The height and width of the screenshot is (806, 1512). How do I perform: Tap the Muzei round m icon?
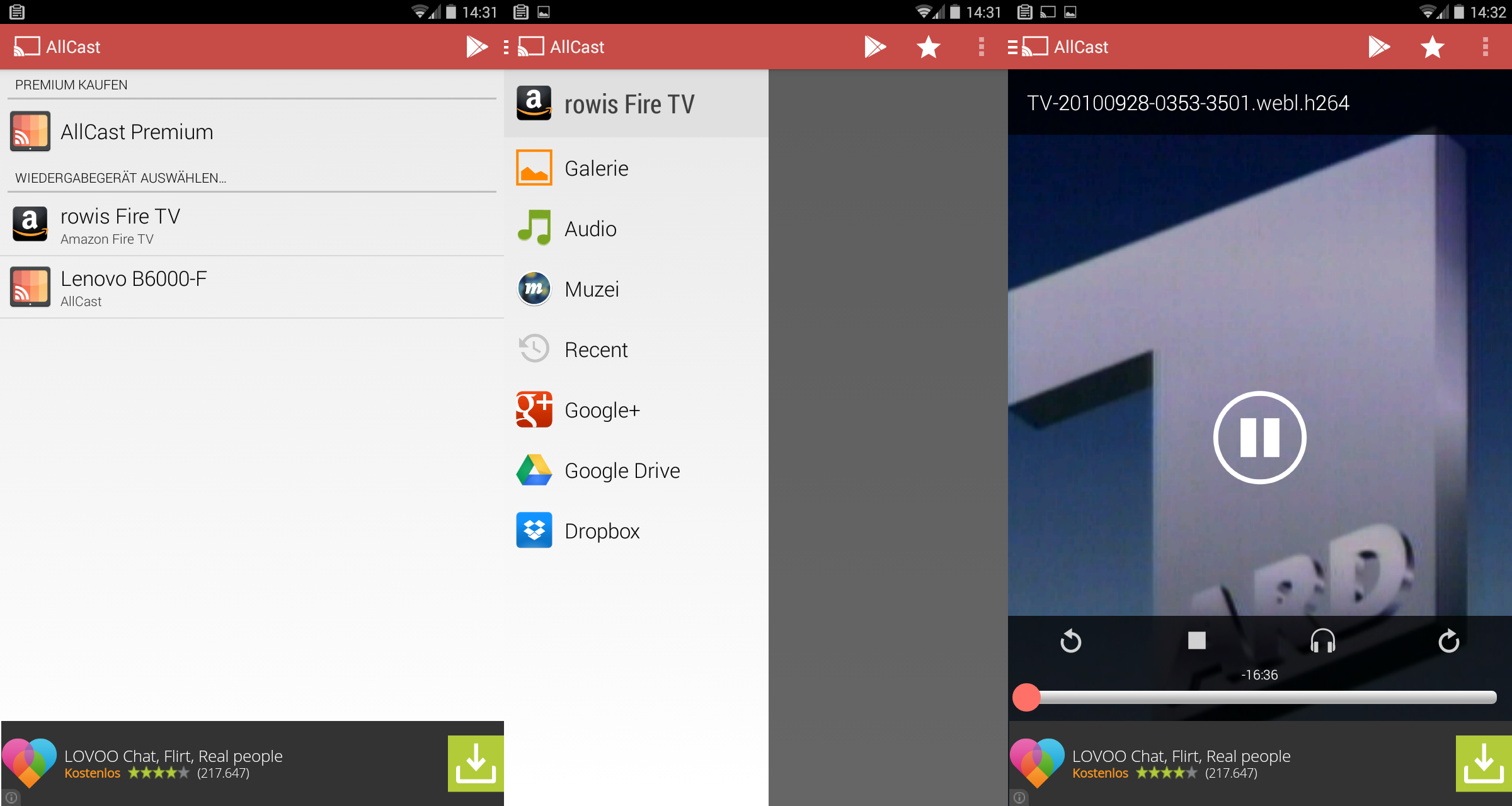[534, 288]
